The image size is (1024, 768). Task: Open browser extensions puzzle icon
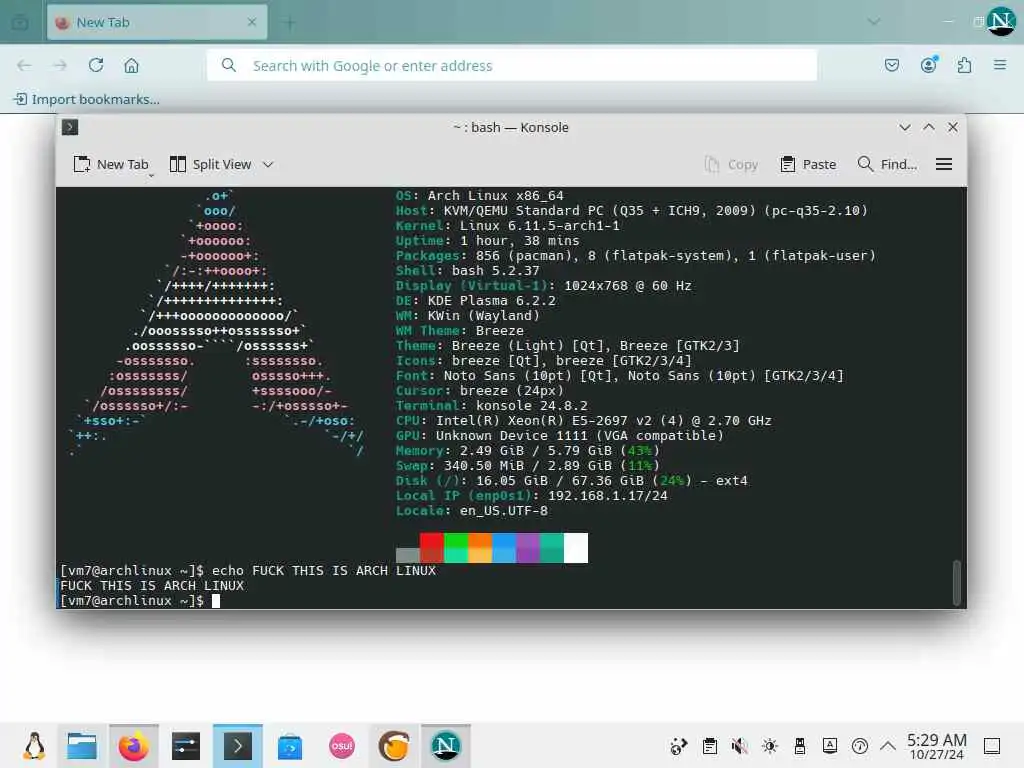(964, 65)
